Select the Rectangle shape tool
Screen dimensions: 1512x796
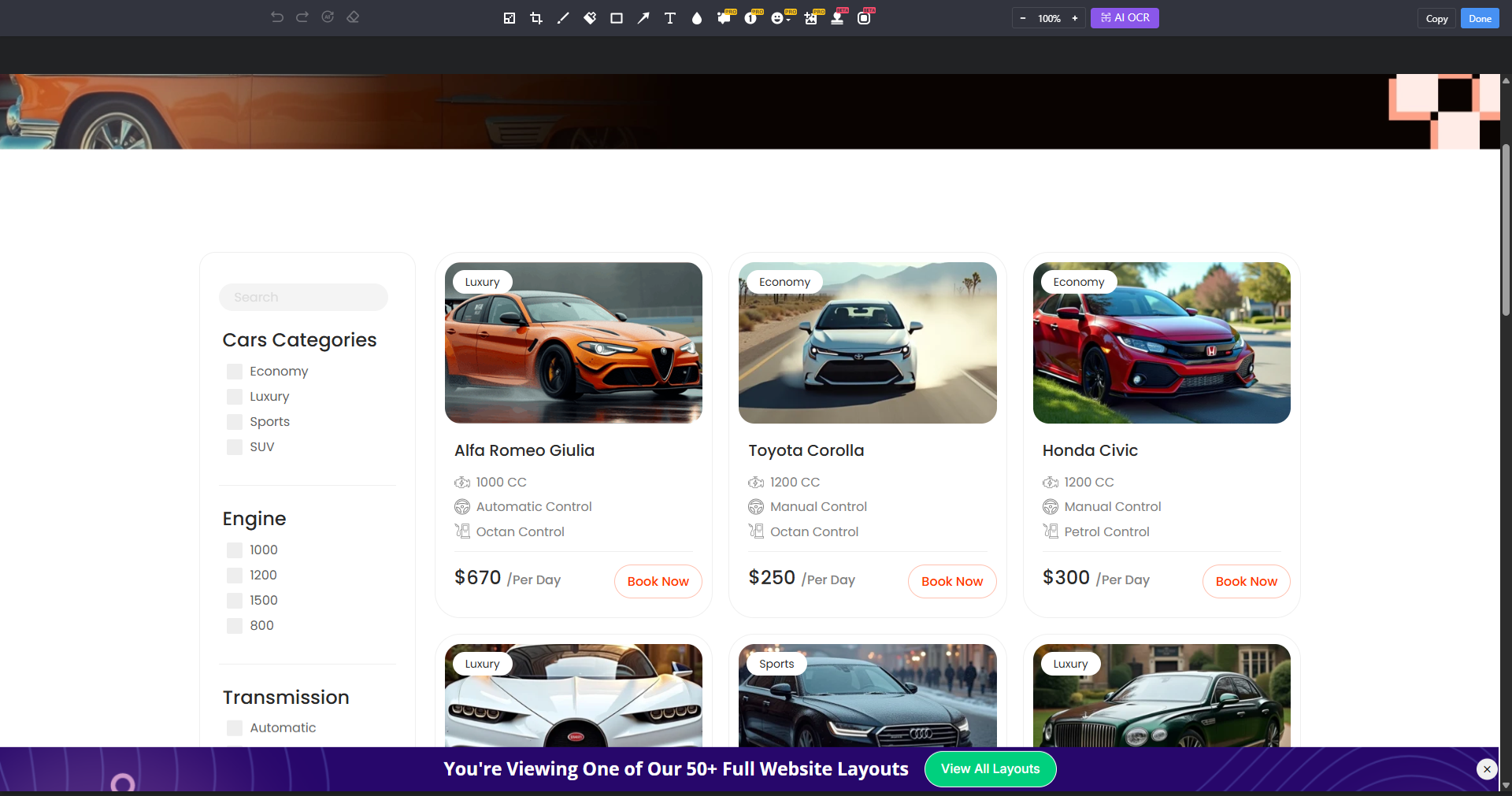(617, 18)
